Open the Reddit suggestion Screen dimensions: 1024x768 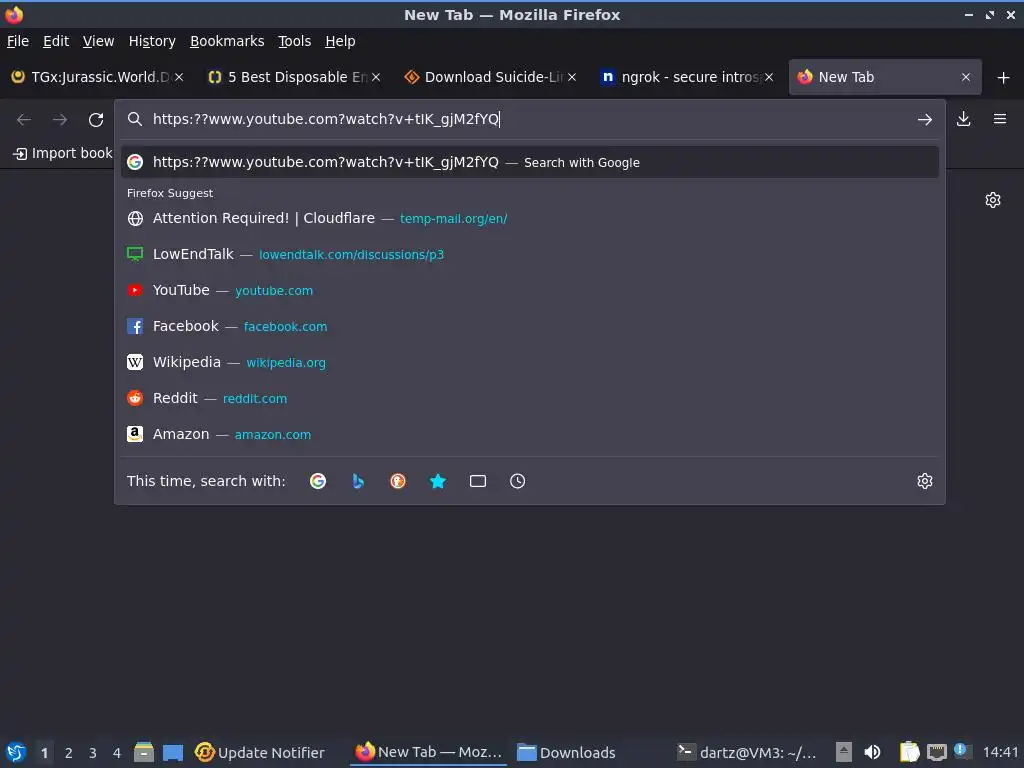tap(530, 398)
